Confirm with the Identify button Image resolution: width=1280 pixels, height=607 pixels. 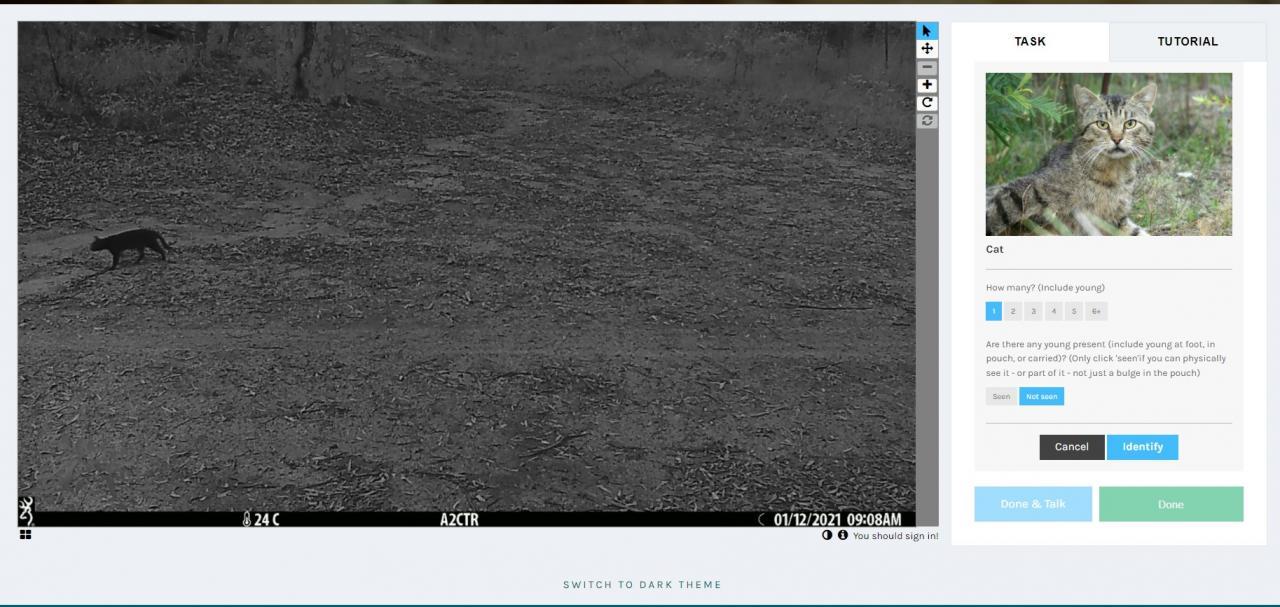(1143, 447)
